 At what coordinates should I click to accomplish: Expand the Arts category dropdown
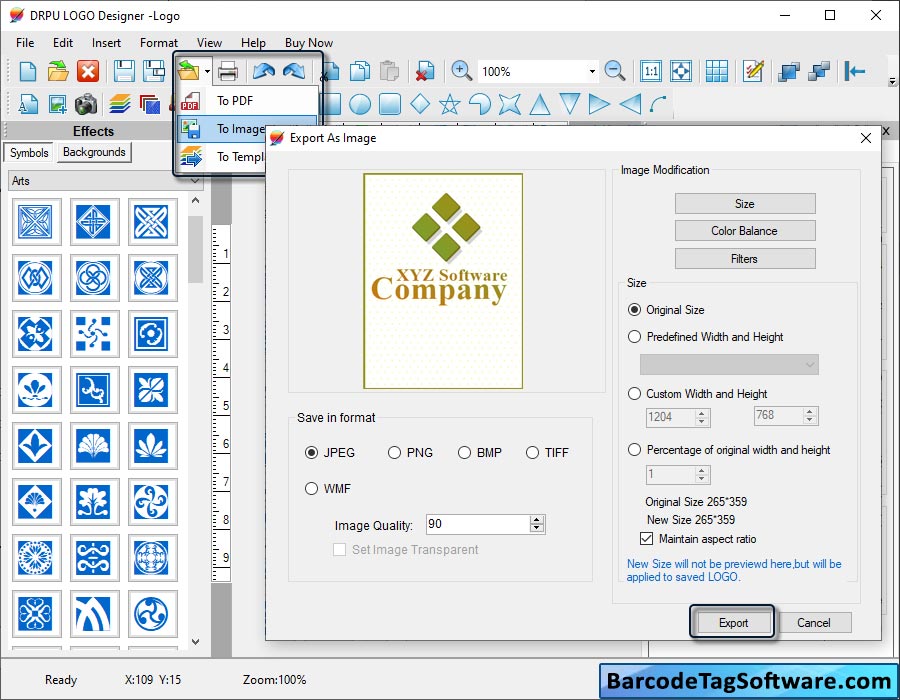pyautogui.click(x=195, y=181)
